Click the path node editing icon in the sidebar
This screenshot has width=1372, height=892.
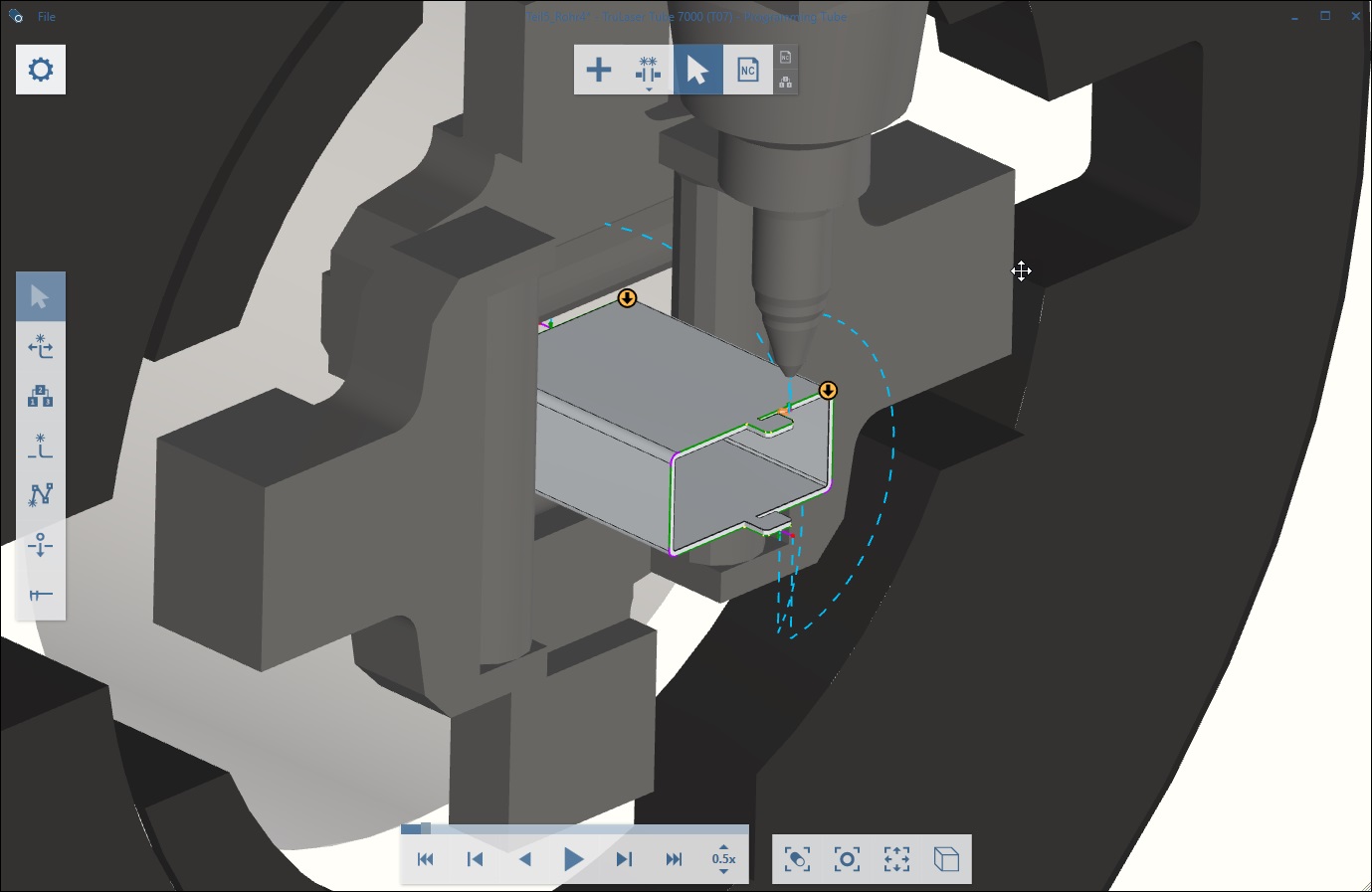click(x=41, y=494)
